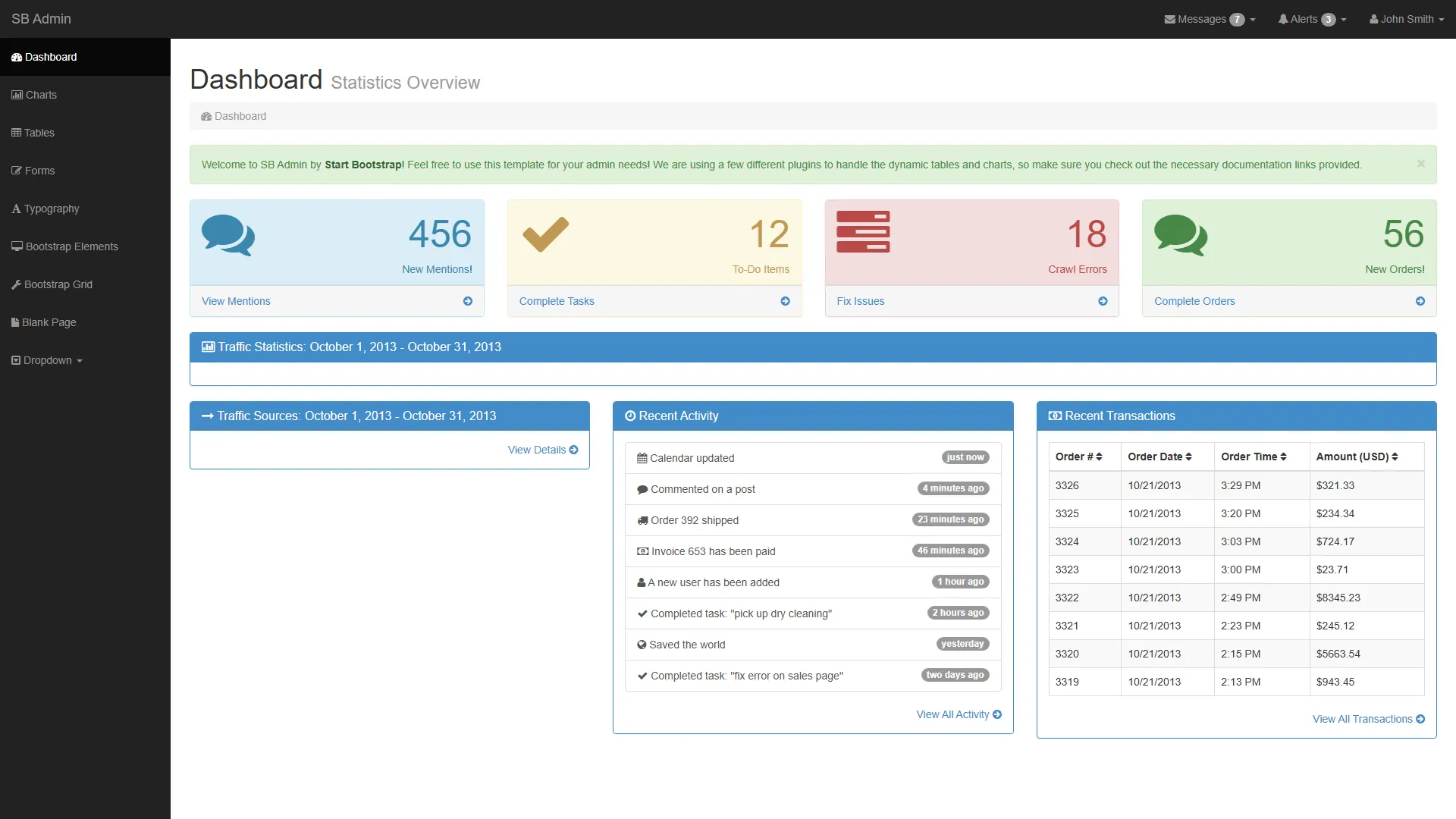This screenshot has width=1456, height=819.
Task: Go to Dashboard in the sidebar
Action: click(x=85, y=57)
